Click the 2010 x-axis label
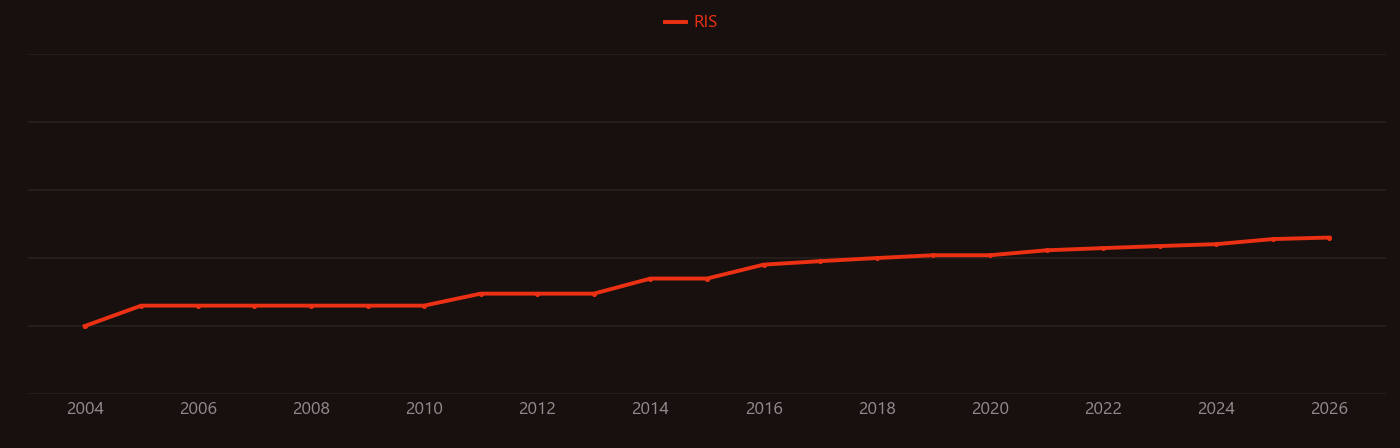 pos(424,409)
